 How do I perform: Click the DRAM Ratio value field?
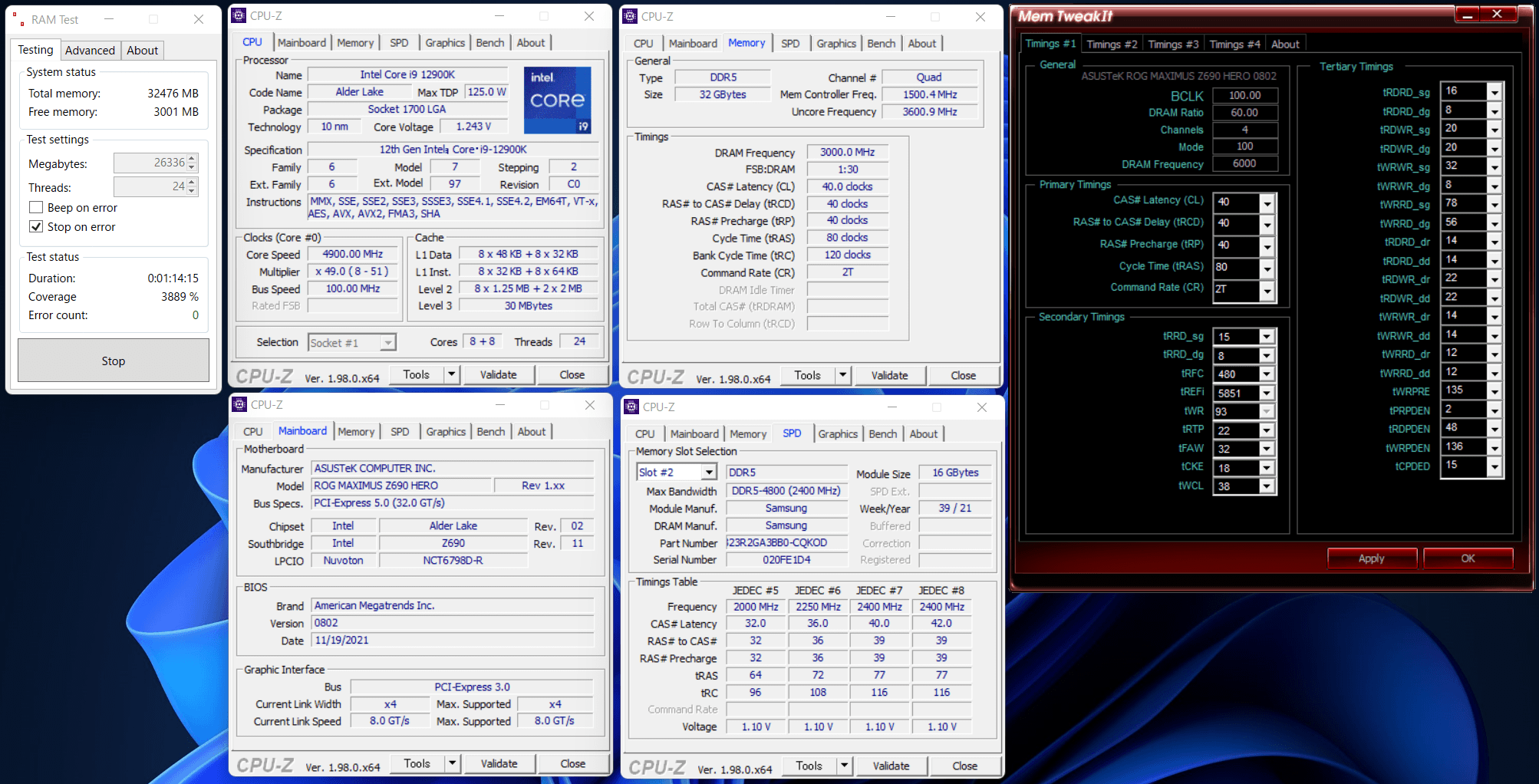(x=1244, y=113)
